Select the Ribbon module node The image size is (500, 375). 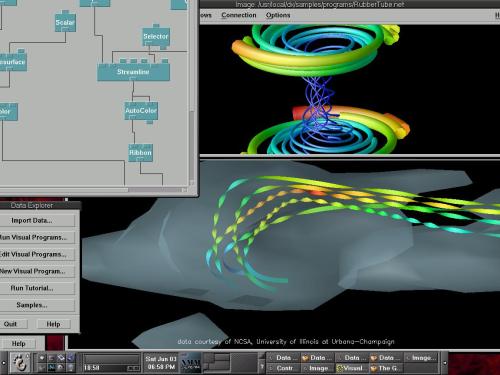point(141,153)
